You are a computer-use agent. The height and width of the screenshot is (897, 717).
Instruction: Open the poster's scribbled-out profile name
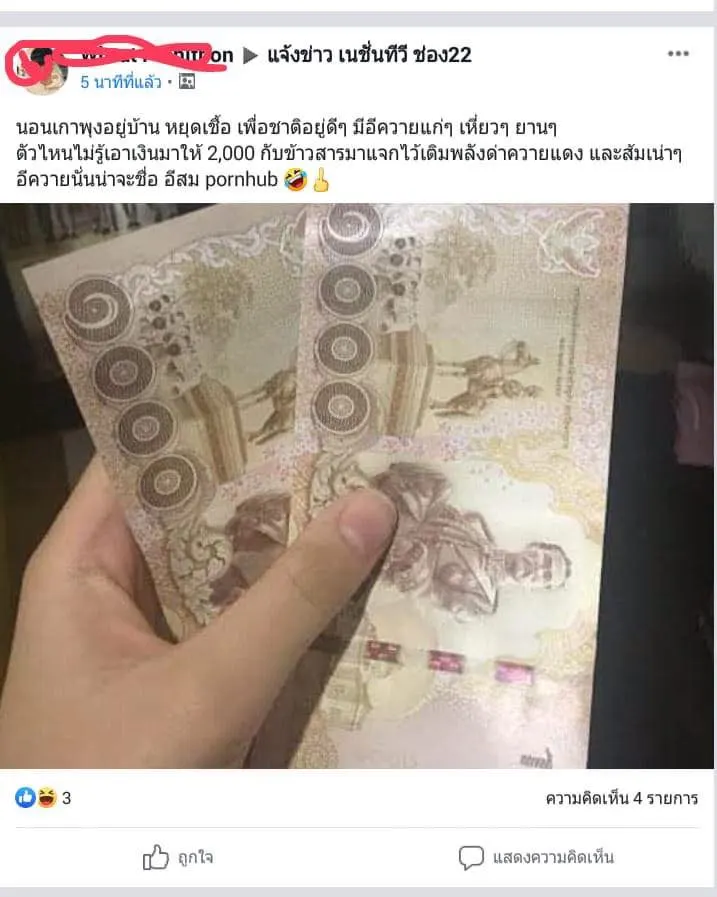pos(152,55)
